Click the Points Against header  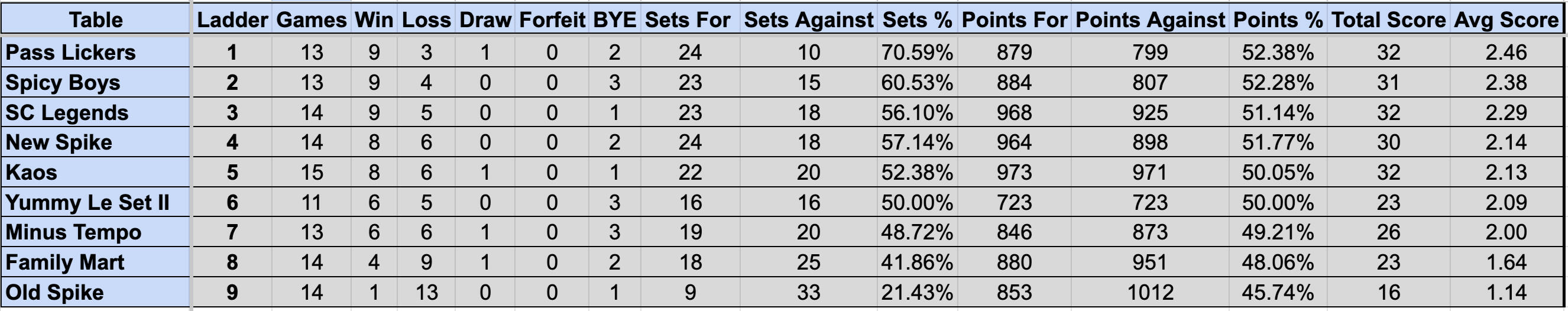point(1150,20)
